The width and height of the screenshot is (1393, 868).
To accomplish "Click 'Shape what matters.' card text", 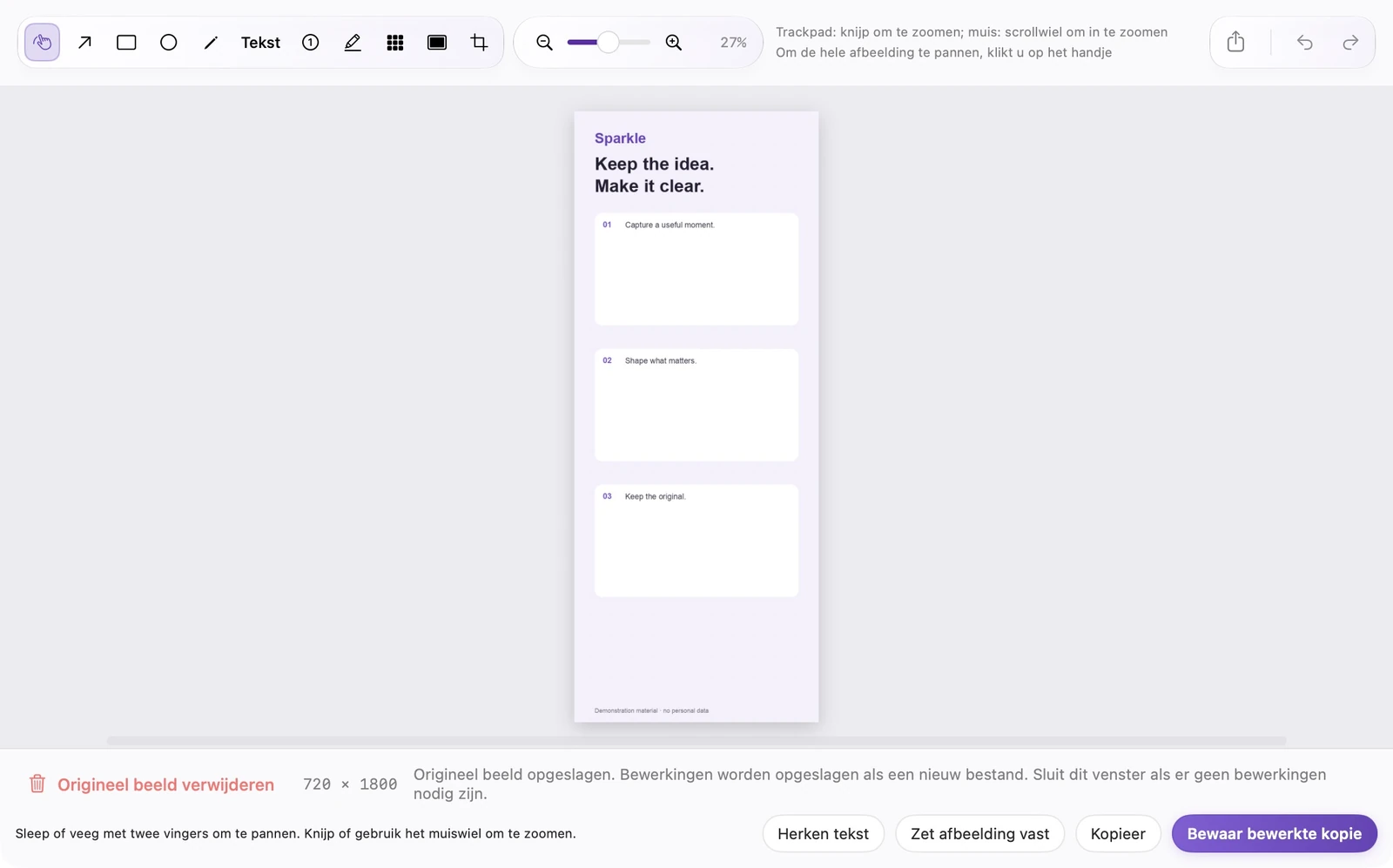I will pos(660,360).
